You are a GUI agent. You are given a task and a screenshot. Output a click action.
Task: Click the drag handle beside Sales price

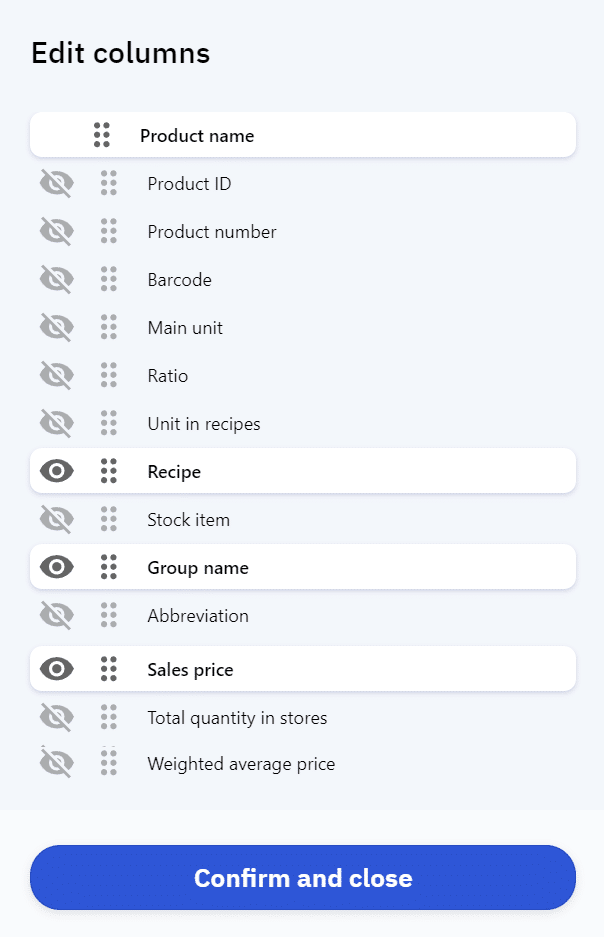click(109, 670)
